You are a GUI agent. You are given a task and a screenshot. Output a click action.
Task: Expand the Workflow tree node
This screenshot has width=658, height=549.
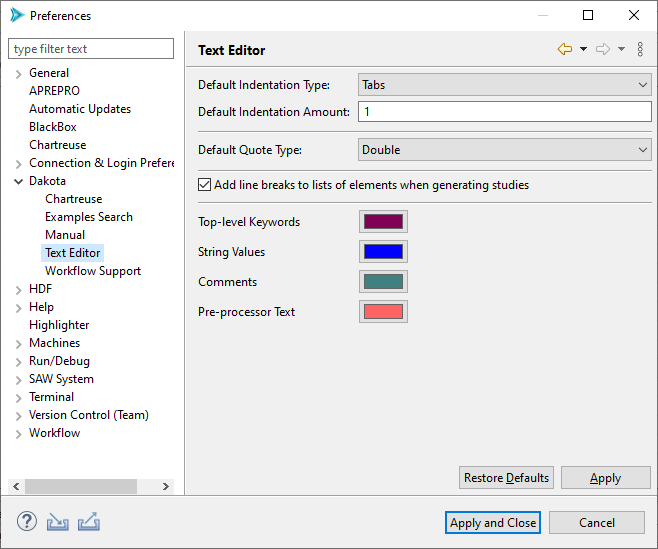[18, 434]
